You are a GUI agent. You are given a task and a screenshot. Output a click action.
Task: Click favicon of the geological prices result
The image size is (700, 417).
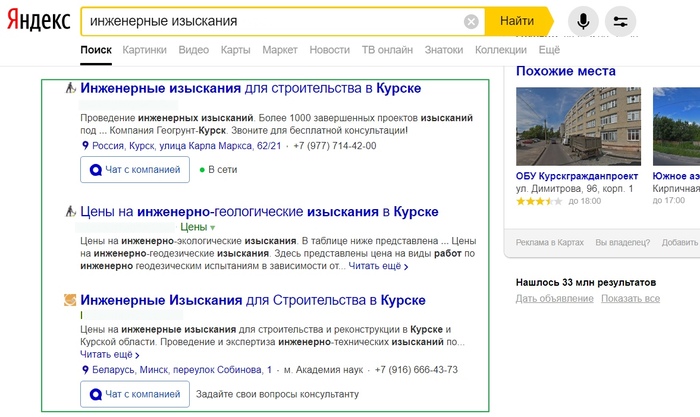[70, 212]
